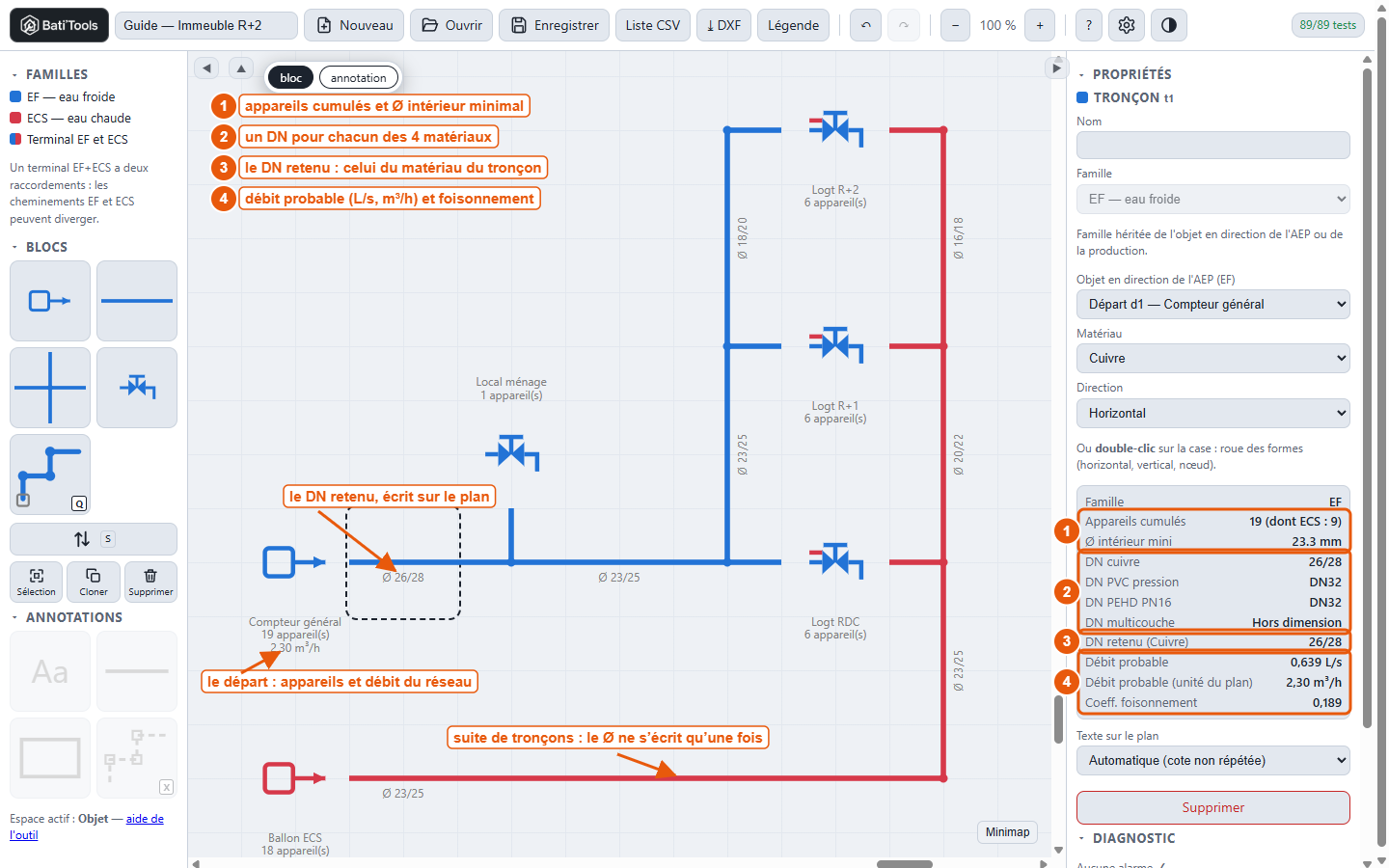
Task: Click the zoom plus button
Action: (x=1040, y=25)
